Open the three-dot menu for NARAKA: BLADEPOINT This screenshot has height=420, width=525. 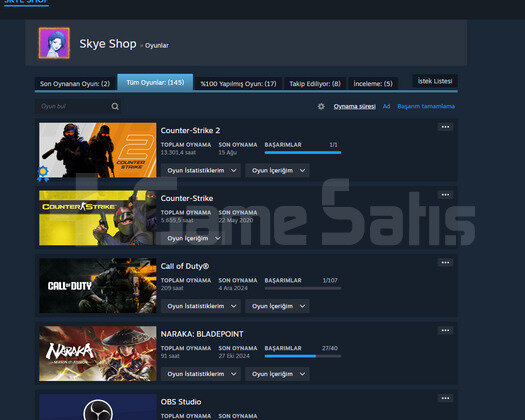pos(445,330)
